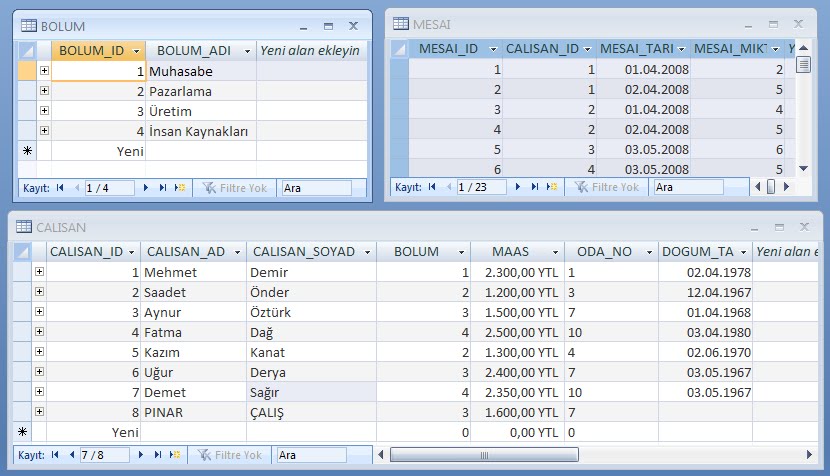Expand subdatasheet for Pazarlama row
The image size is (830, 476).
coord(44,91)
